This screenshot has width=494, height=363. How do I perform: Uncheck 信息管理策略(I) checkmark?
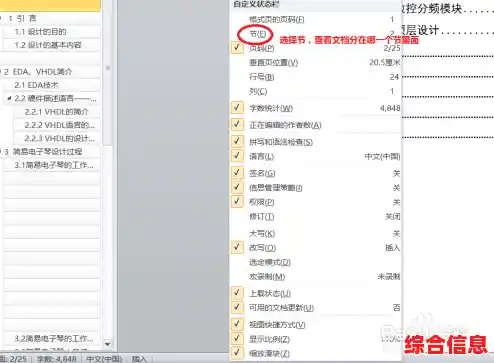tap(237, 187)
